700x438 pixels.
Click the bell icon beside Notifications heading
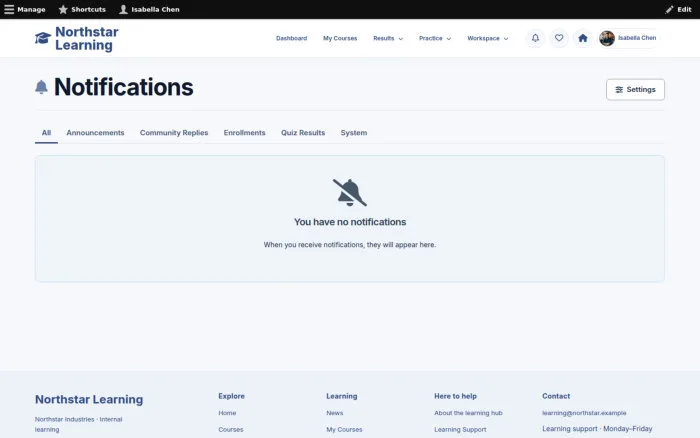tap(41, 87)
